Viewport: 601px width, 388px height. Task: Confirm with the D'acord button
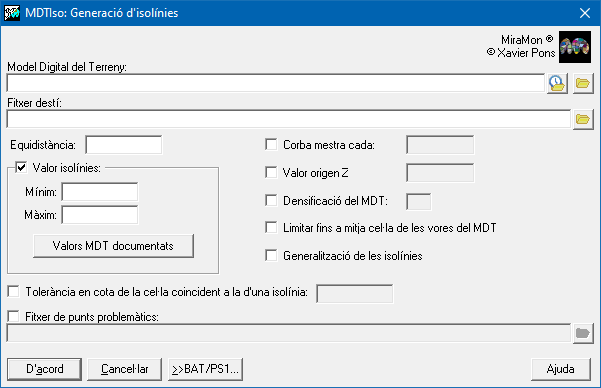point(44,369)
